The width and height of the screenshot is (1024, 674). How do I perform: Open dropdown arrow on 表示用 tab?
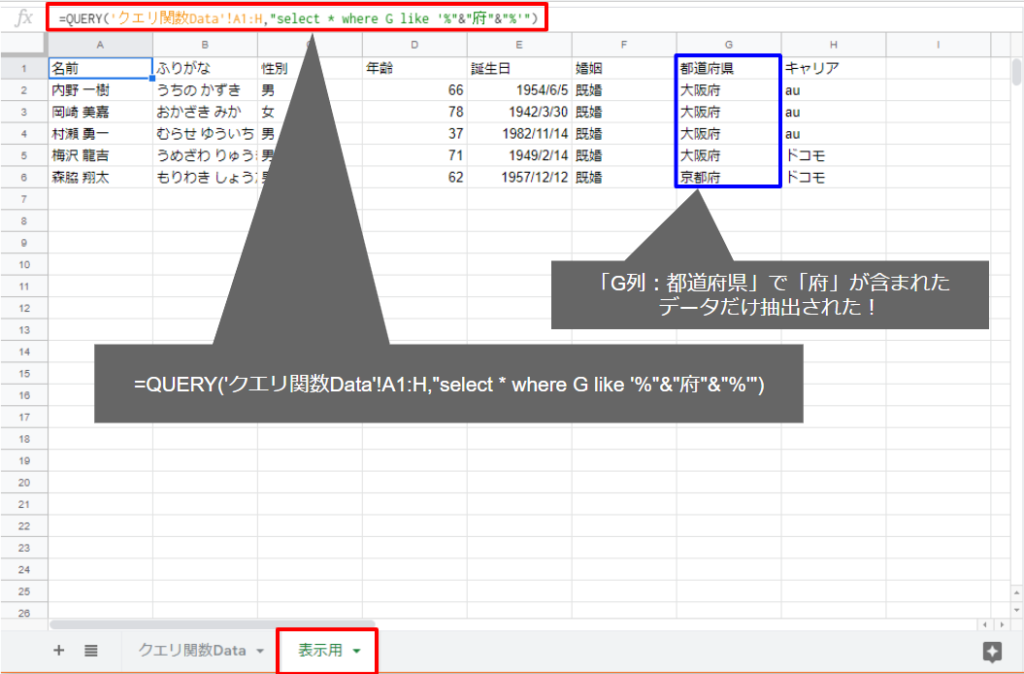tap(357, 651)
